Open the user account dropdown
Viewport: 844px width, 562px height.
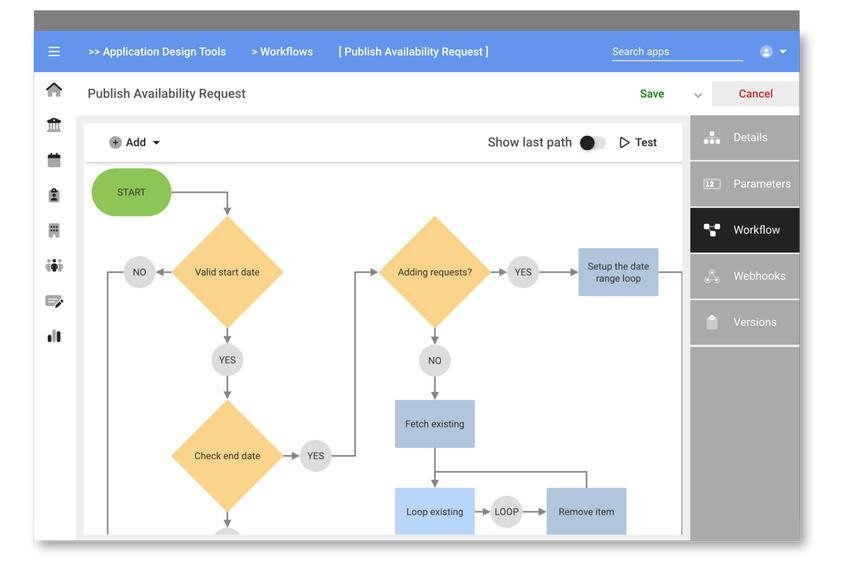772,52
